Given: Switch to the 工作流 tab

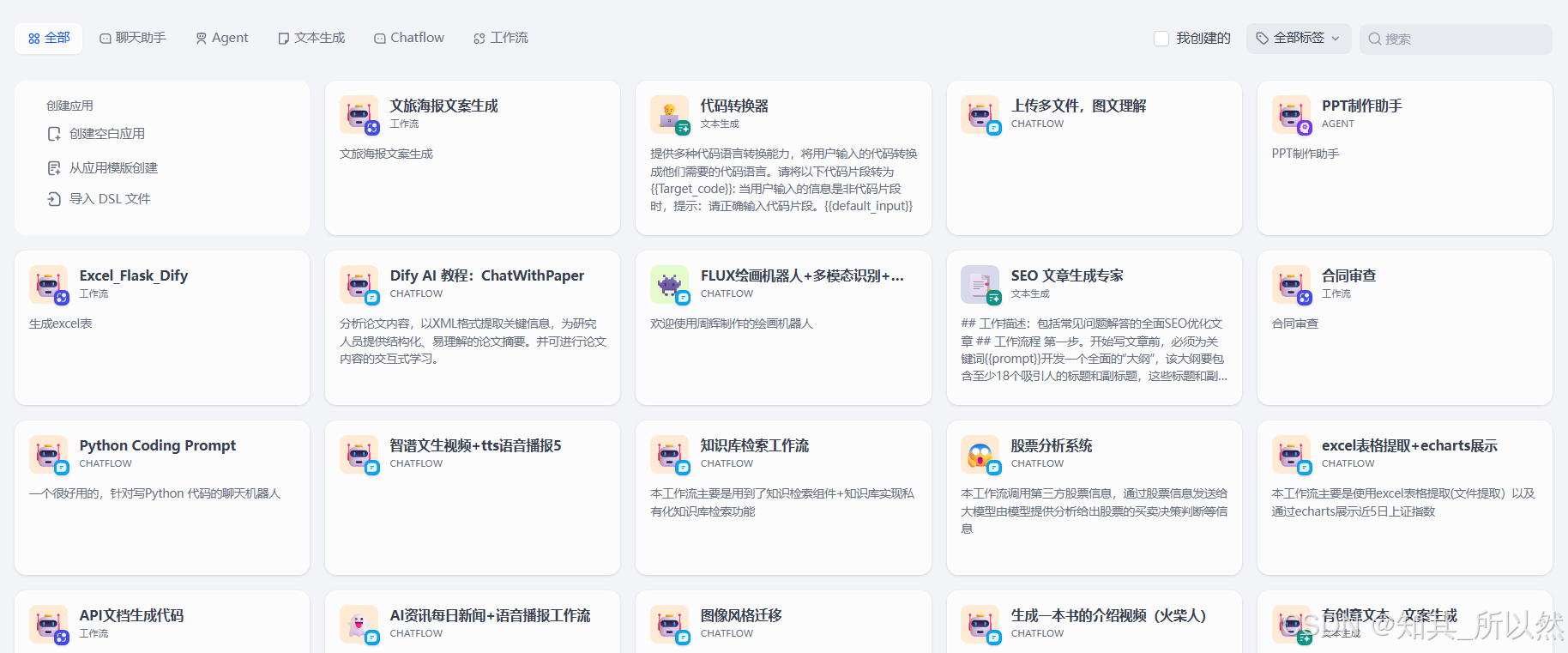Looking at the screenshot, I should pyautogui.click(x=501, y=38).
